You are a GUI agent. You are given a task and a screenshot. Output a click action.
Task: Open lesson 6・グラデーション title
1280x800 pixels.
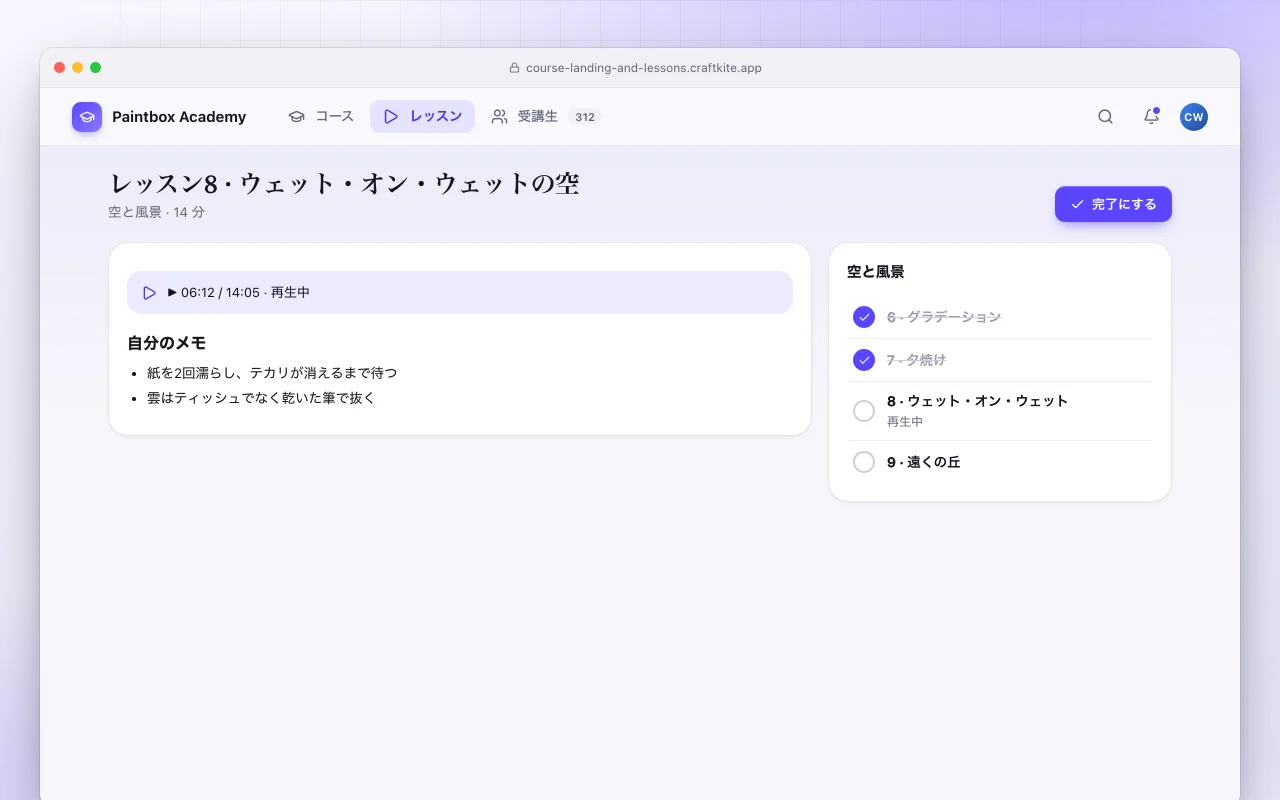944,317
